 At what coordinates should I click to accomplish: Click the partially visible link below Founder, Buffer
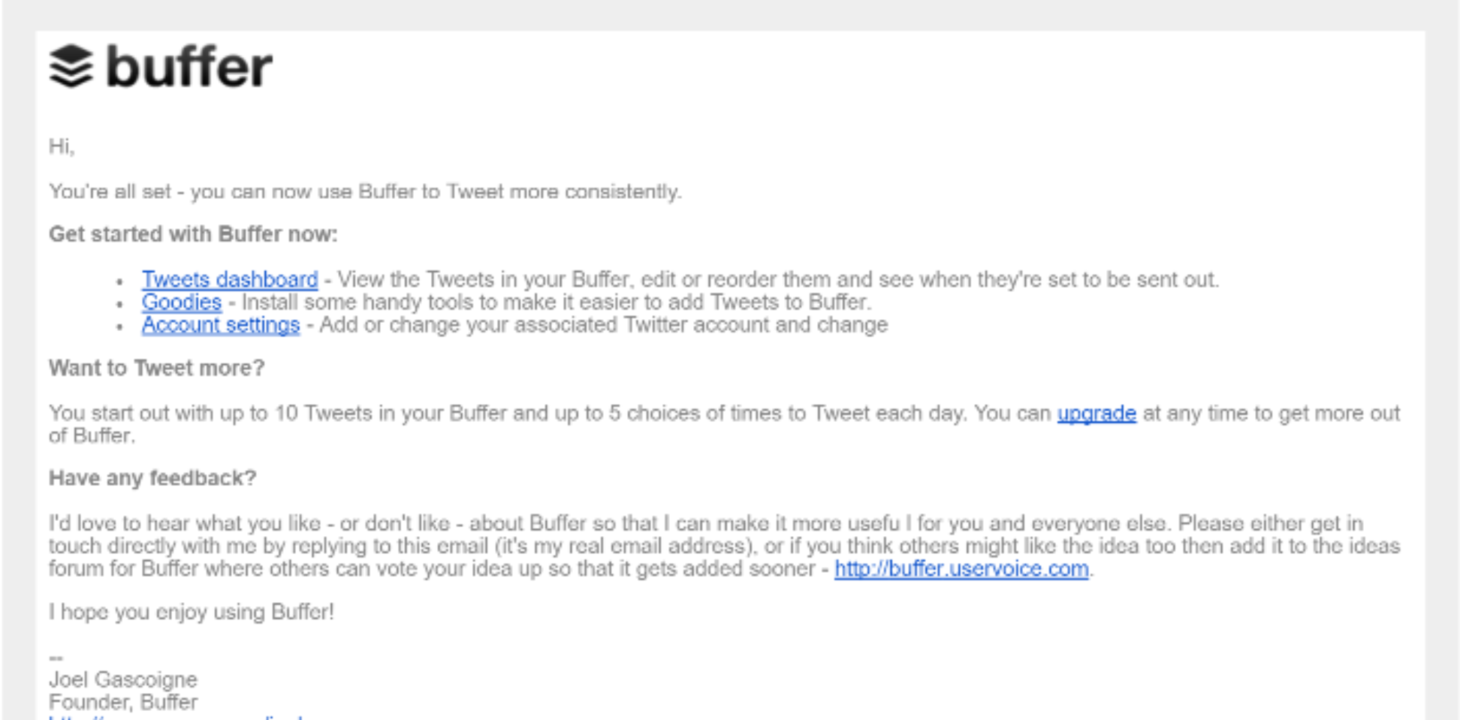(175, 716)
